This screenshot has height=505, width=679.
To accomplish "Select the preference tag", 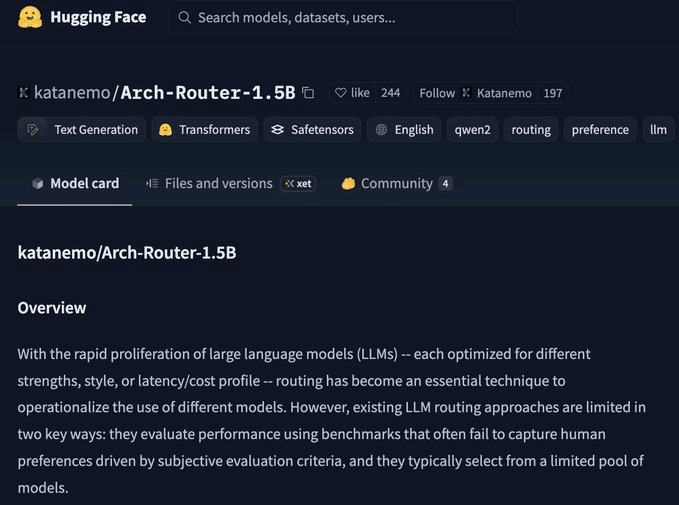I will click(600, 129).
